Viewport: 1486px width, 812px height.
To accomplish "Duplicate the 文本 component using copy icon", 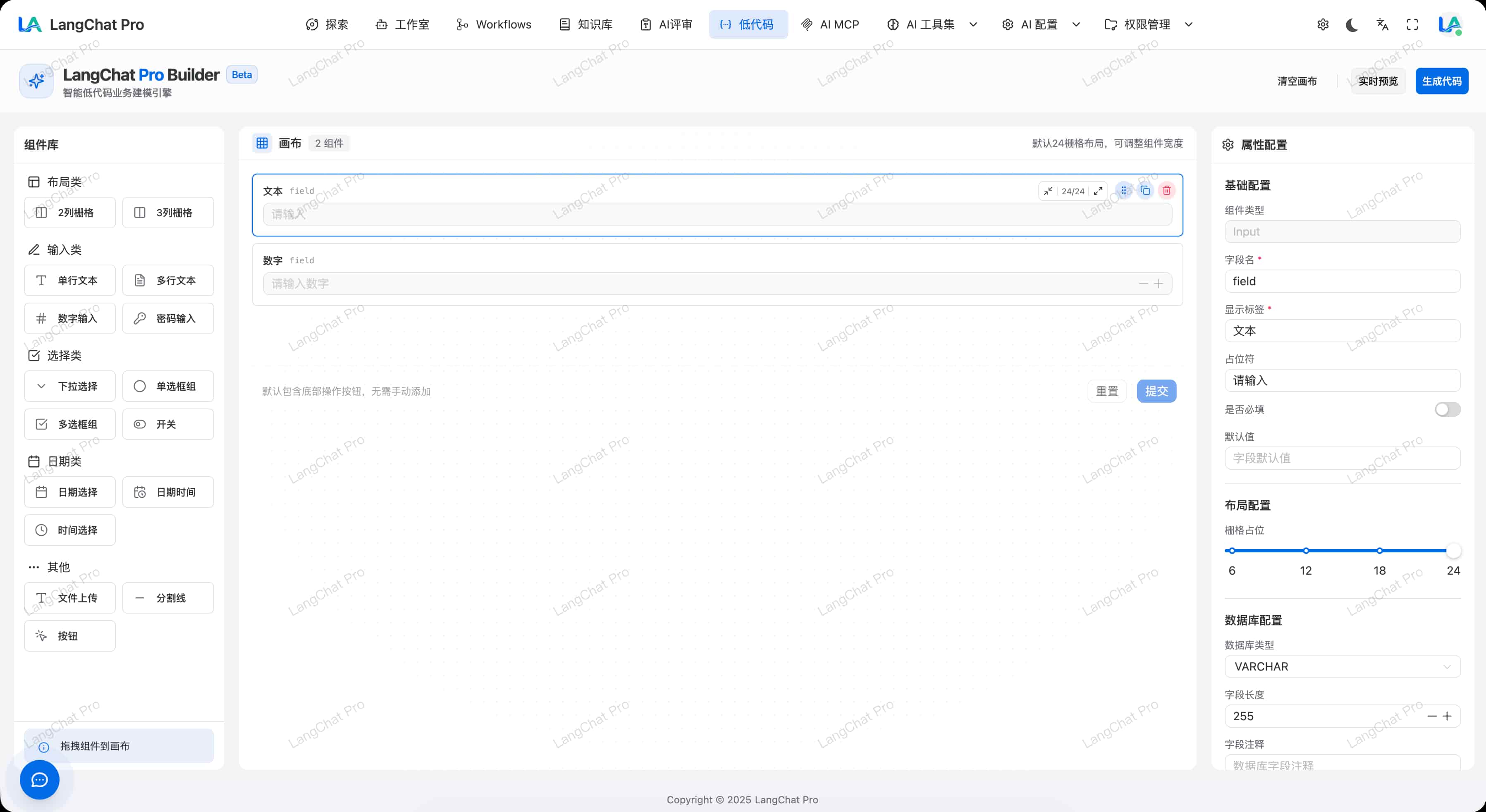I will [1145, 190].
